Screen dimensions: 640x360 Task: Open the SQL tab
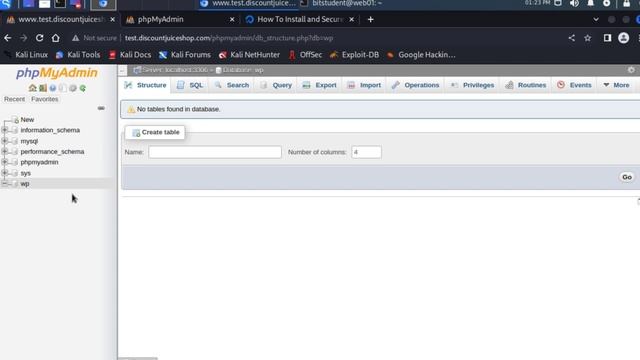[190, 85]
